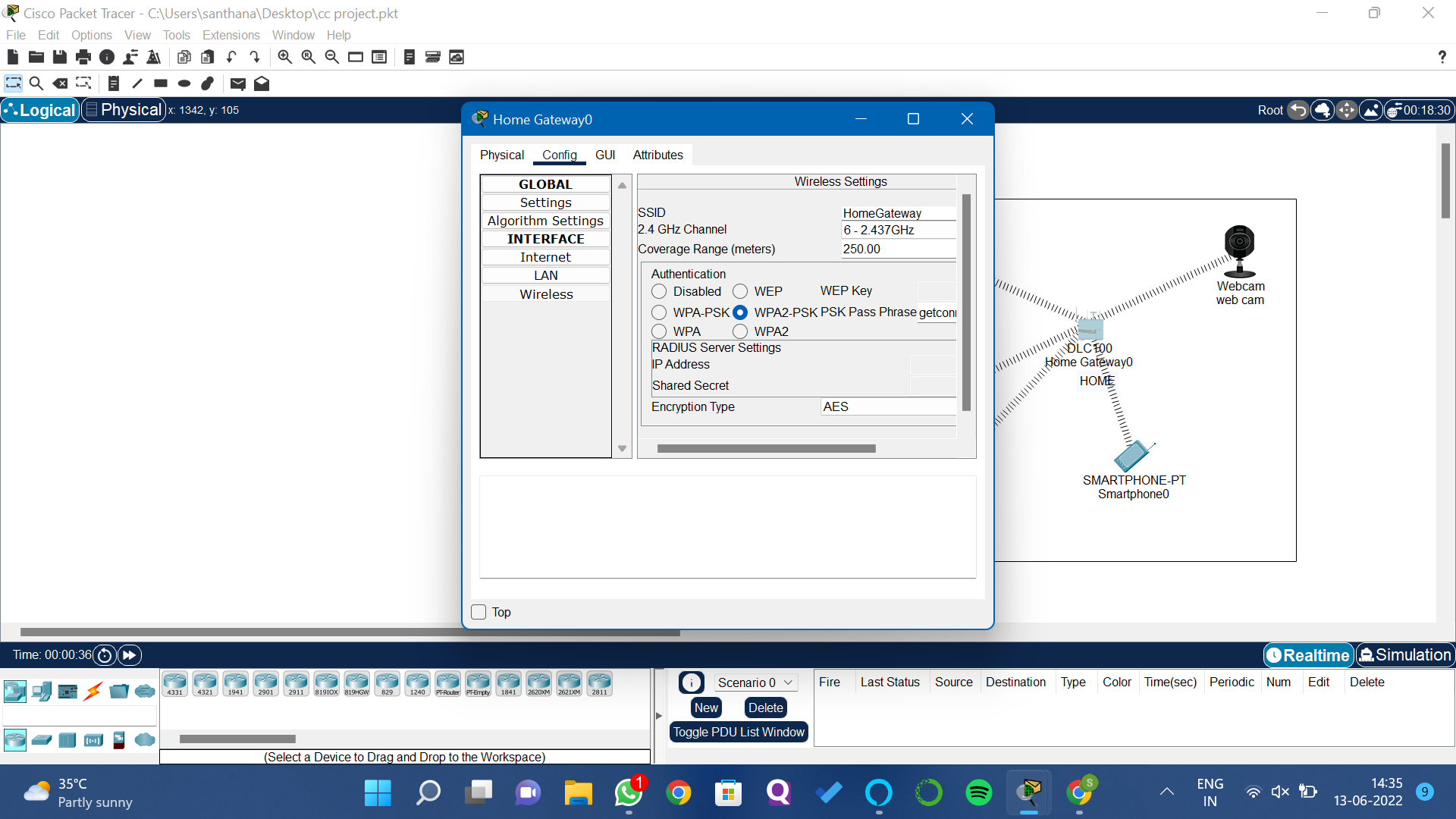
Task: Open the 2.4 GHz Channel dropdown
Action: click(x=898, y=230)
